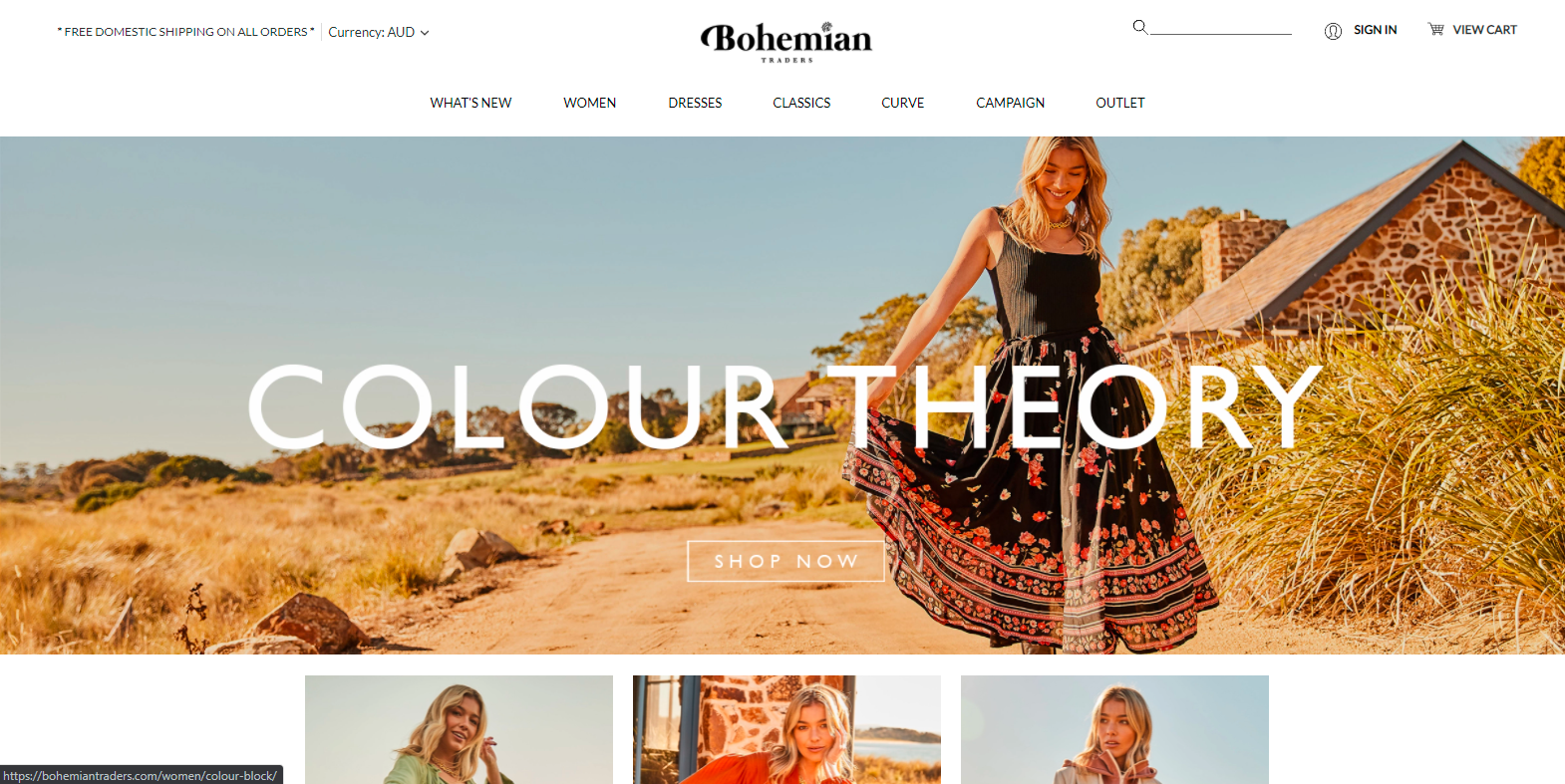
Task: Click the Bohemian Traders logo
Action: pyautogui.click(x=786, y=42)
